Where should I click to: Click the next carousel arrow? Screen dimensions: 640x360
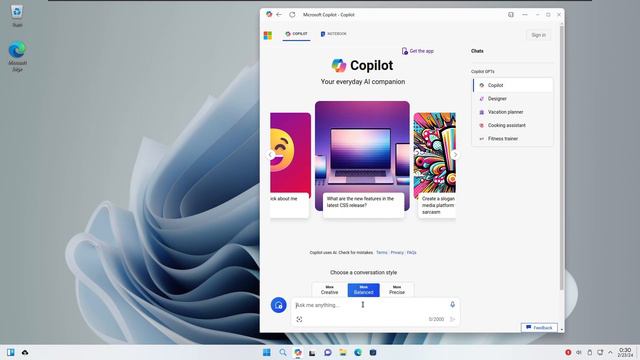[x=455, y=155]
